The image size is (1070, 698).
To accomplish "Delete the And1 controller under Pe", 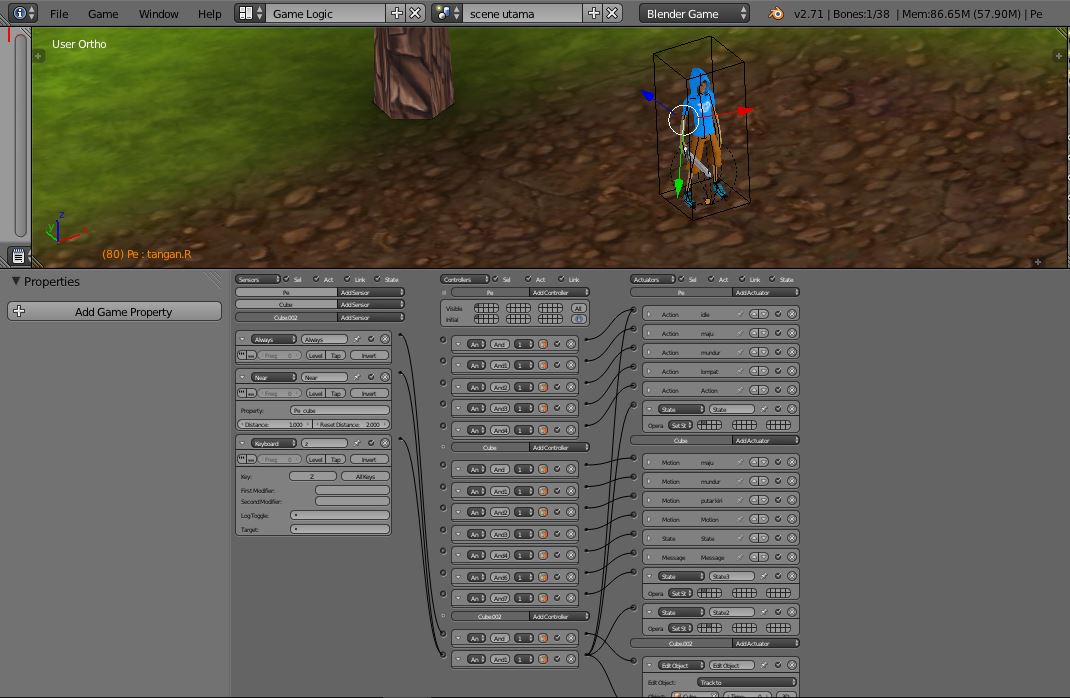I will [571, 366].
